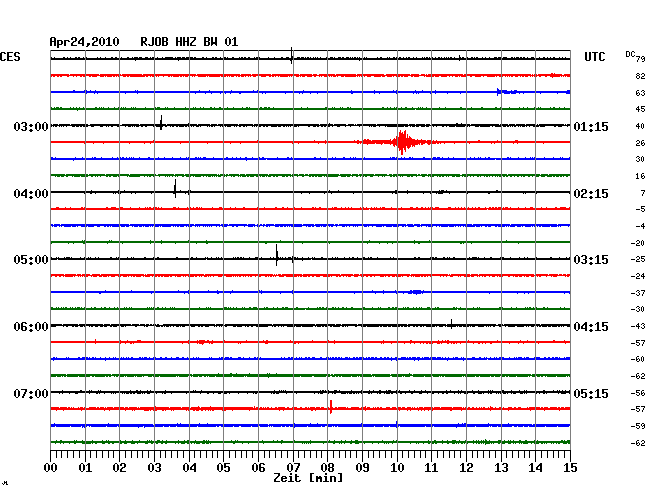650x494 pixels.
Task: Click minute tick label "04" on the axis
Action: click(x=189, y=468)
